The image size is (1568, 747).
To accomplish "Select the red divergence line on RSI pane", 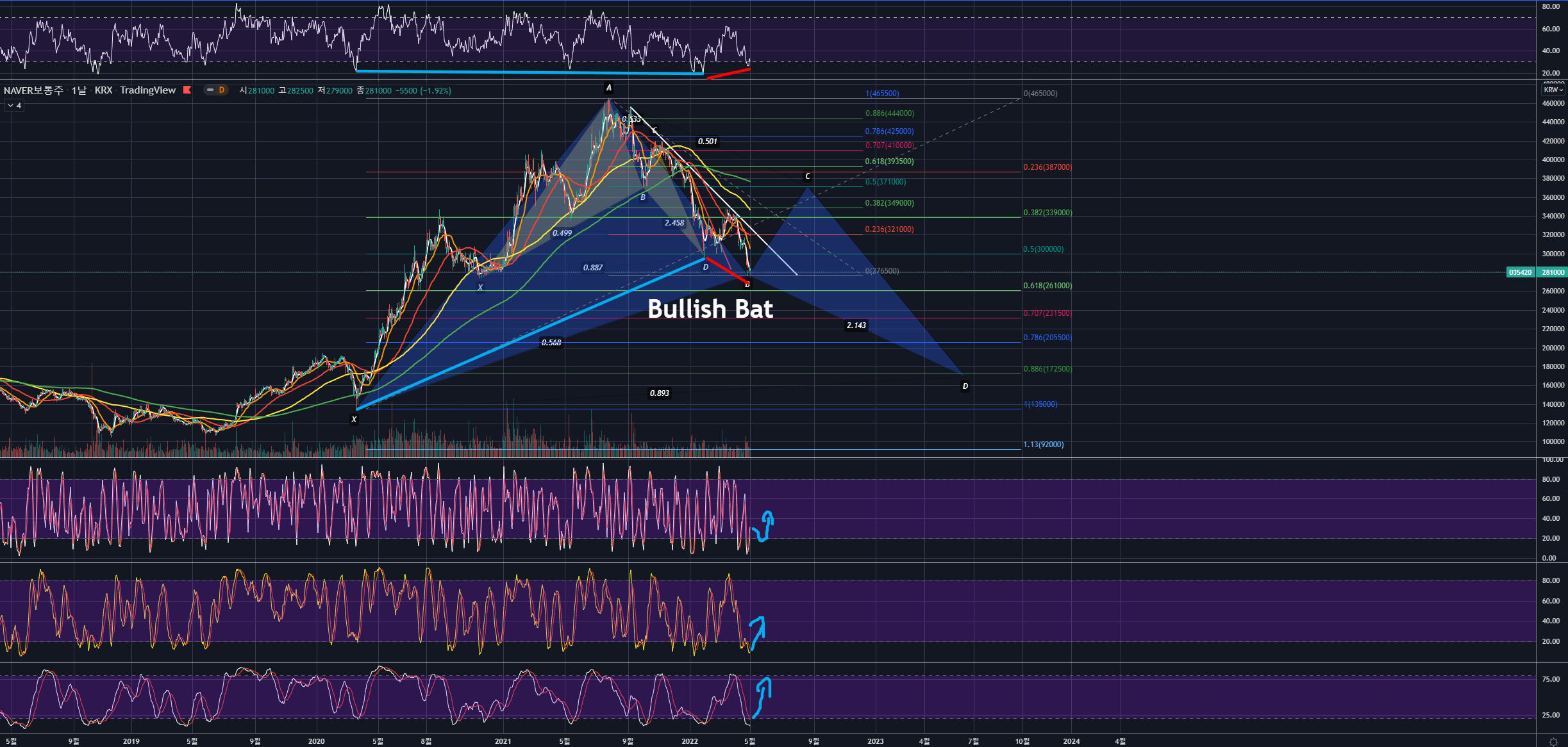I will (728, 73).
